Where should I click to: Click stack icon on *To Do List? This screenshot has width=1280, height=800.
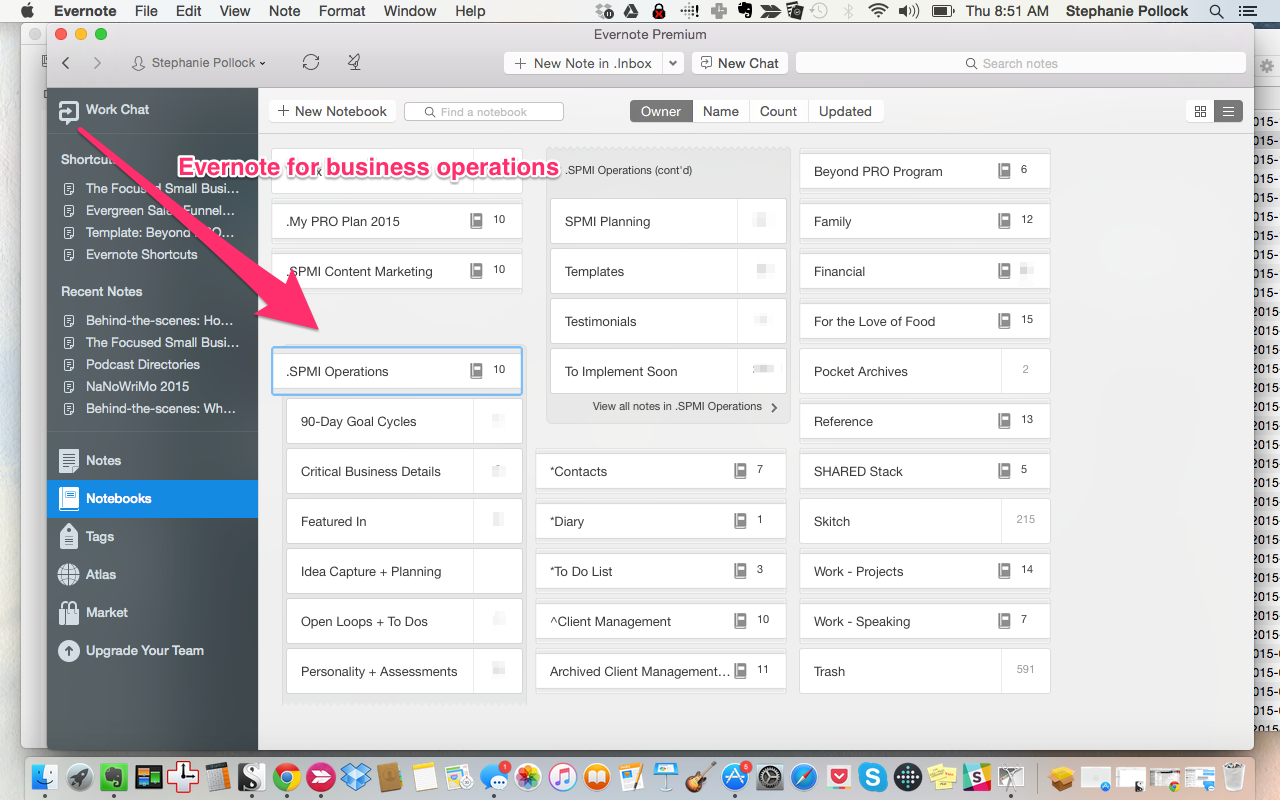(741, 571)
